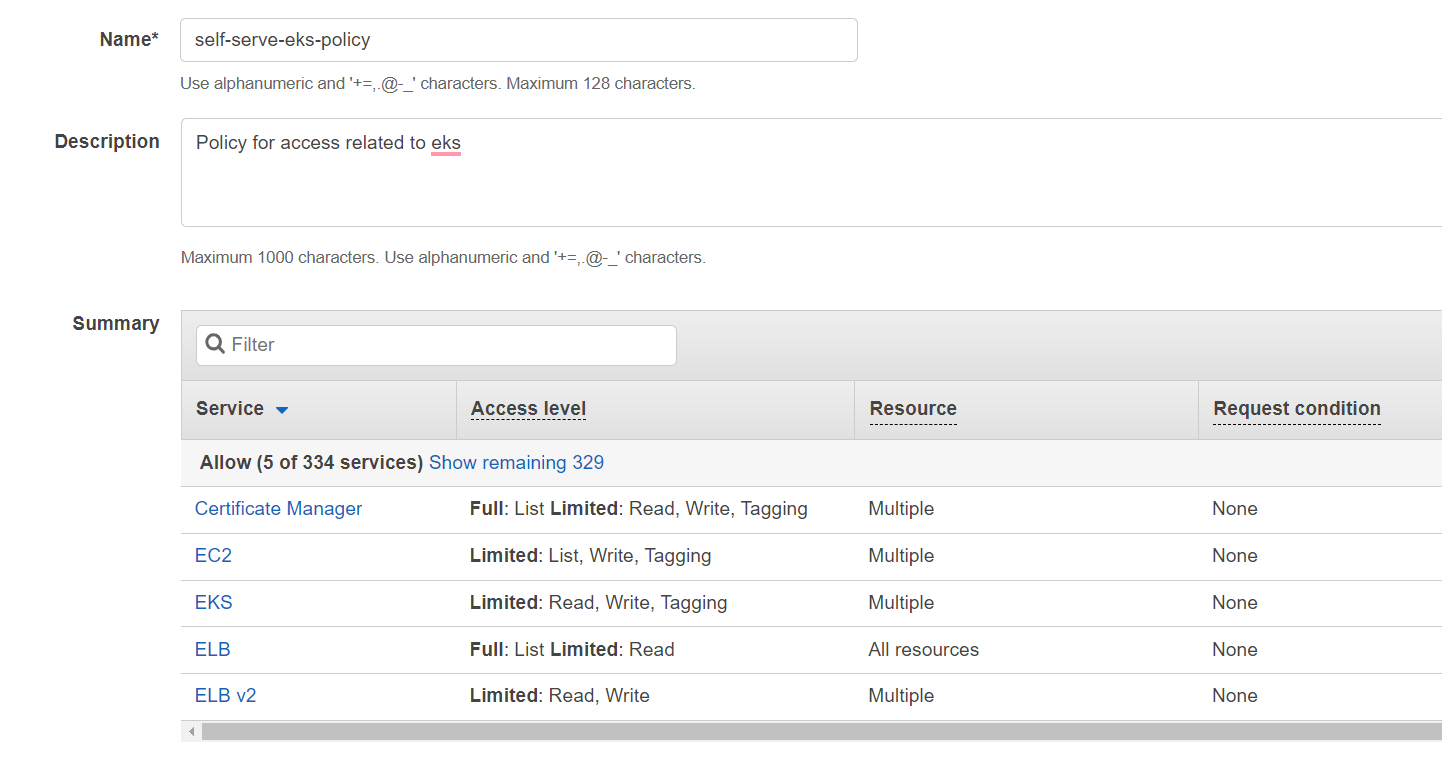This screenshot has width=1442, height=772.
Task: Click the Request condition column header
Action: [x=1297, y=409]
